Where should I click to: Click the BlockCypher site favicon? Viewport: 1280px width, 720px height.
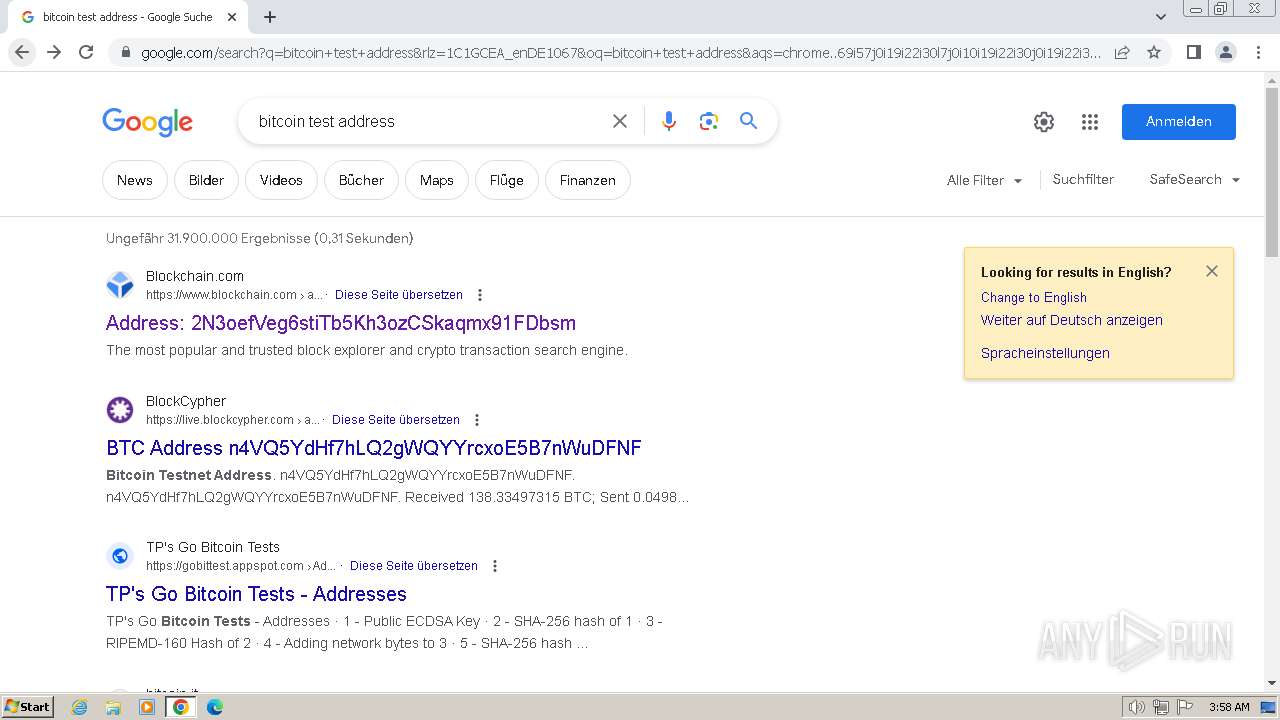(x=120, y=410)
